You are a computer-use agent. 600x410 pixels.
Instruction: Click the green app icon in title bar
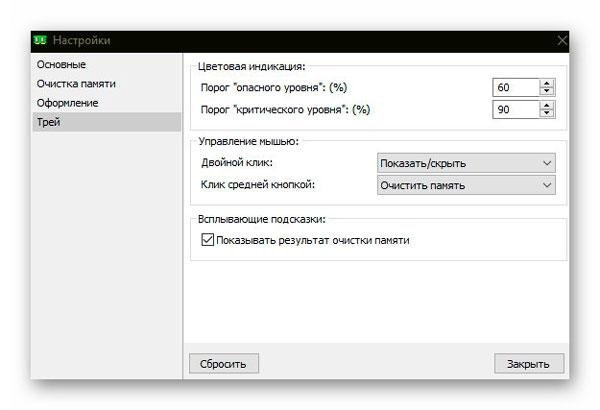[x=40, y=40]
